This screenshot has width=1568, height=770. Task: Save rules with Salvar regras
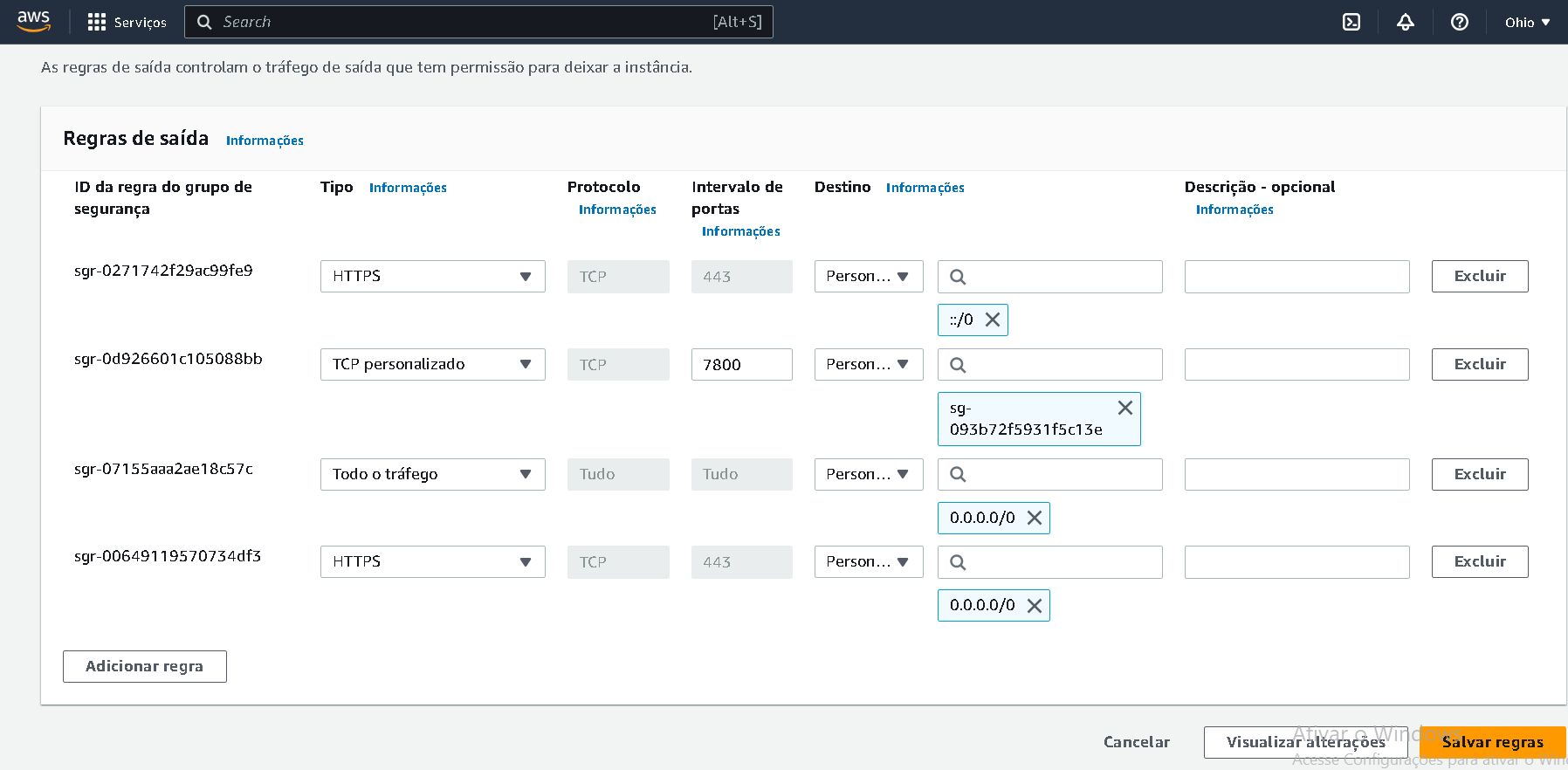[1492, 742]
